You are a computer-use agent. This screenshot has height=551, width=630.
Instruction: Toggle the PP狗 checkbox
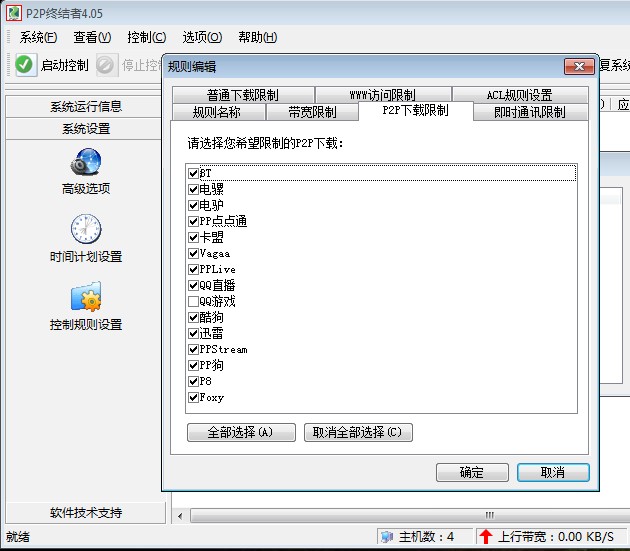(x=193, y=365)
